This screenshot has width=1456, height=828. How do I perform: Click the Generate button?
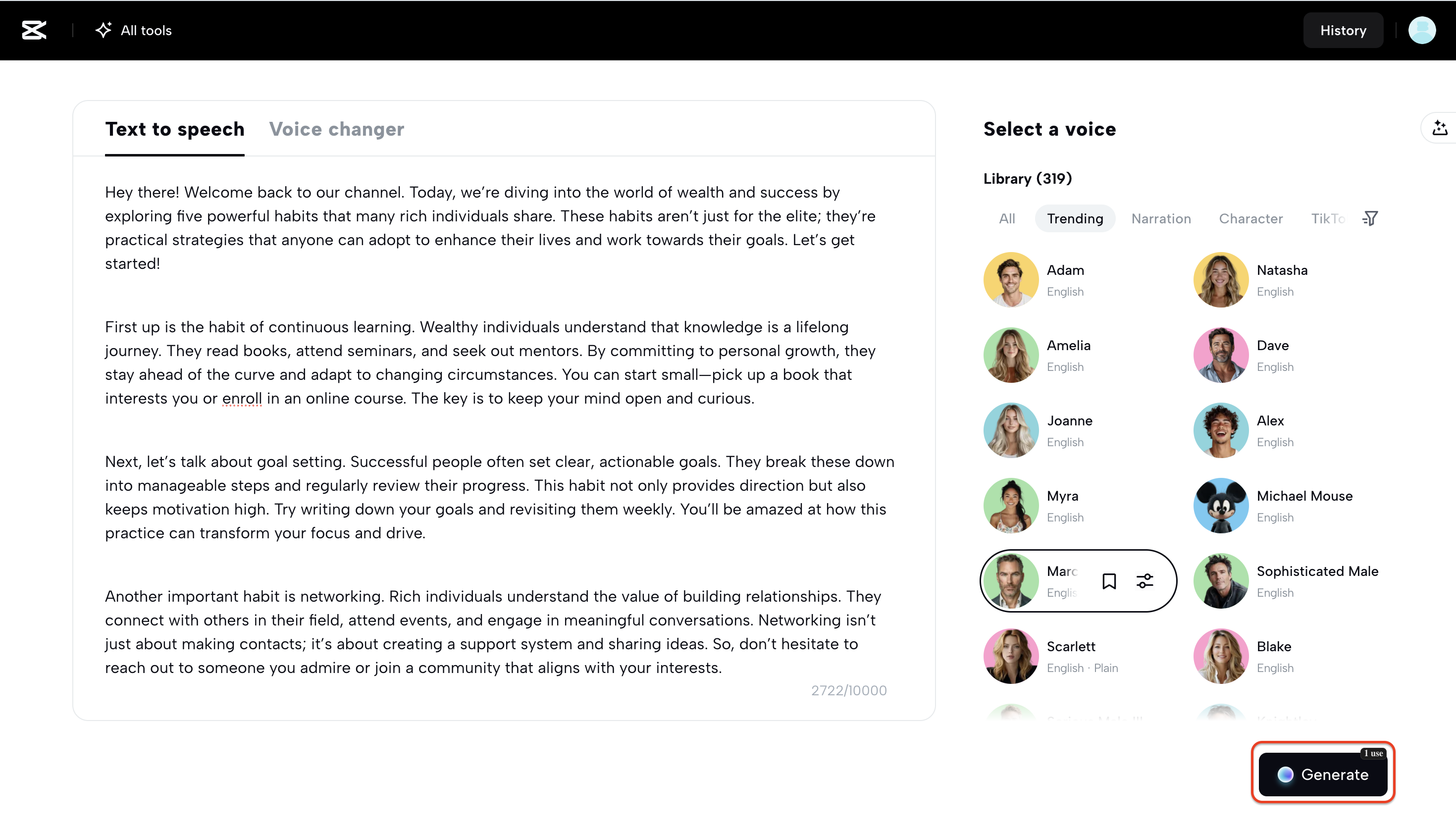[x=1322, y=775]
